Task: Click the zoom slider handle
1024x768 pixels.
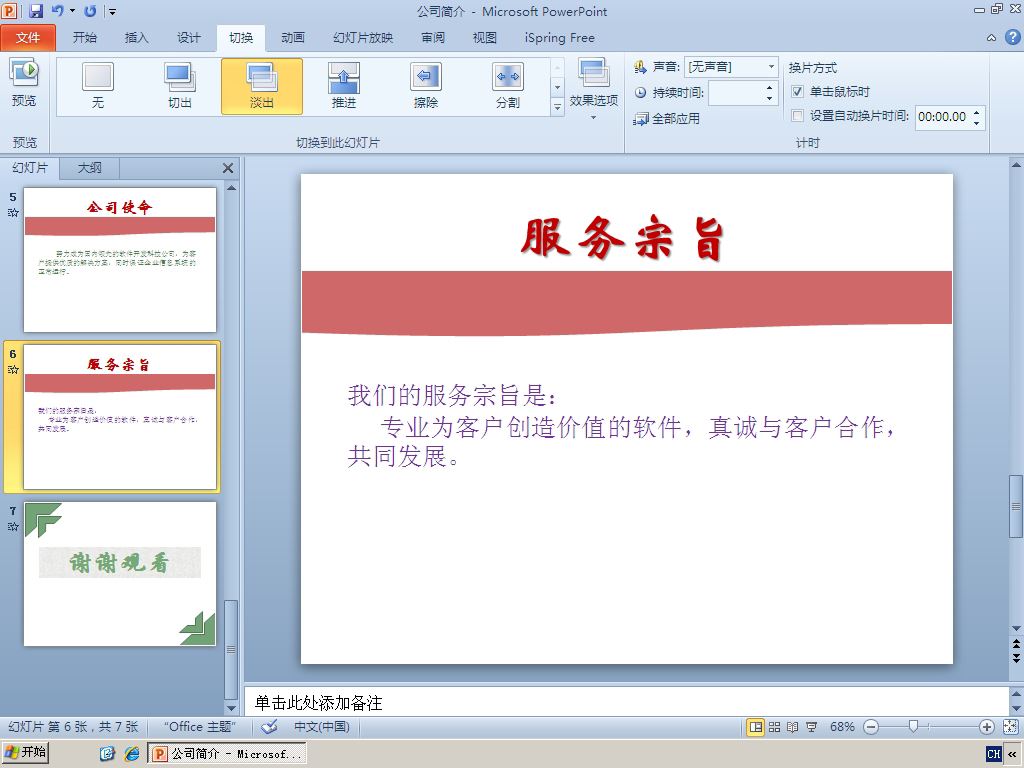Action: [914, 726]
